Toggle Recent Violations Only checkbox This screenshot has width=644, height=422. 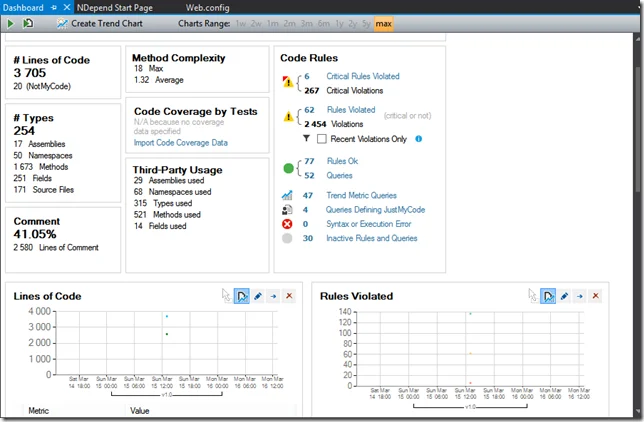pos(322,139)
